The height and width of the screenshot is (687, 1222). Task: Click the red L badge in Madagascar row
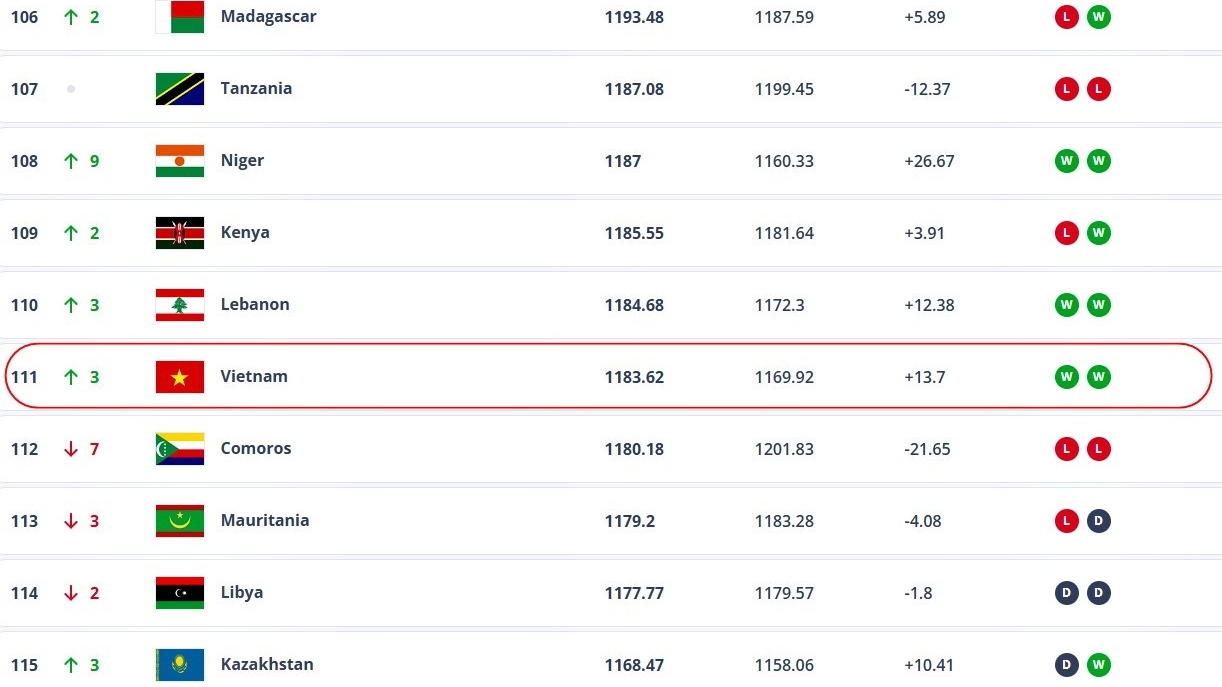[1067, 17]
